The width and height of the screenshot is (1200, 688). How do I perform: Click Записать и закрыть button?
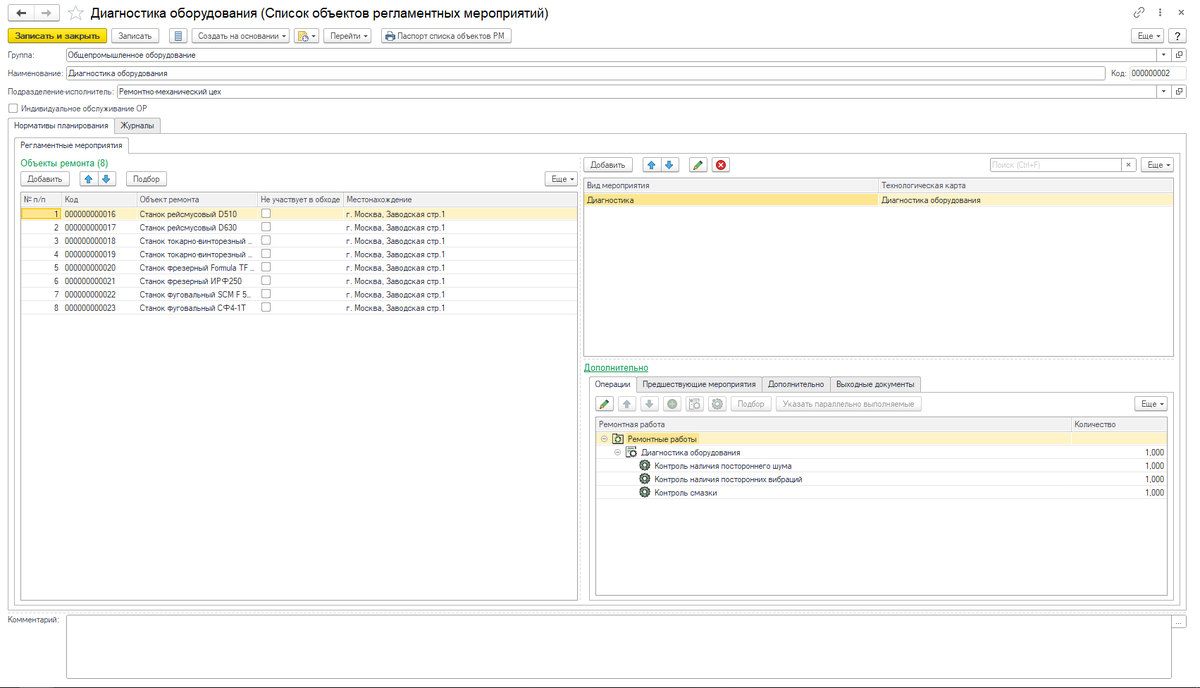pyautogui.click(x=57, y=36)
